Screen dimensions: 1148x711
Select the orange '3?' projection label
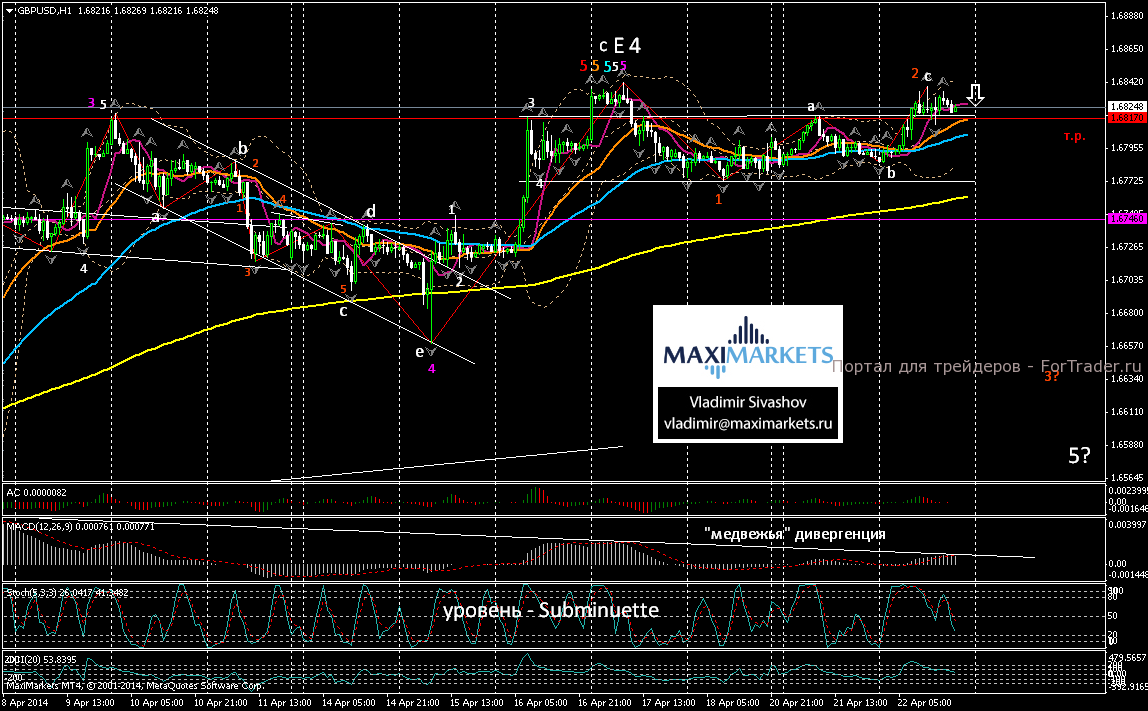pos(1051,376)
